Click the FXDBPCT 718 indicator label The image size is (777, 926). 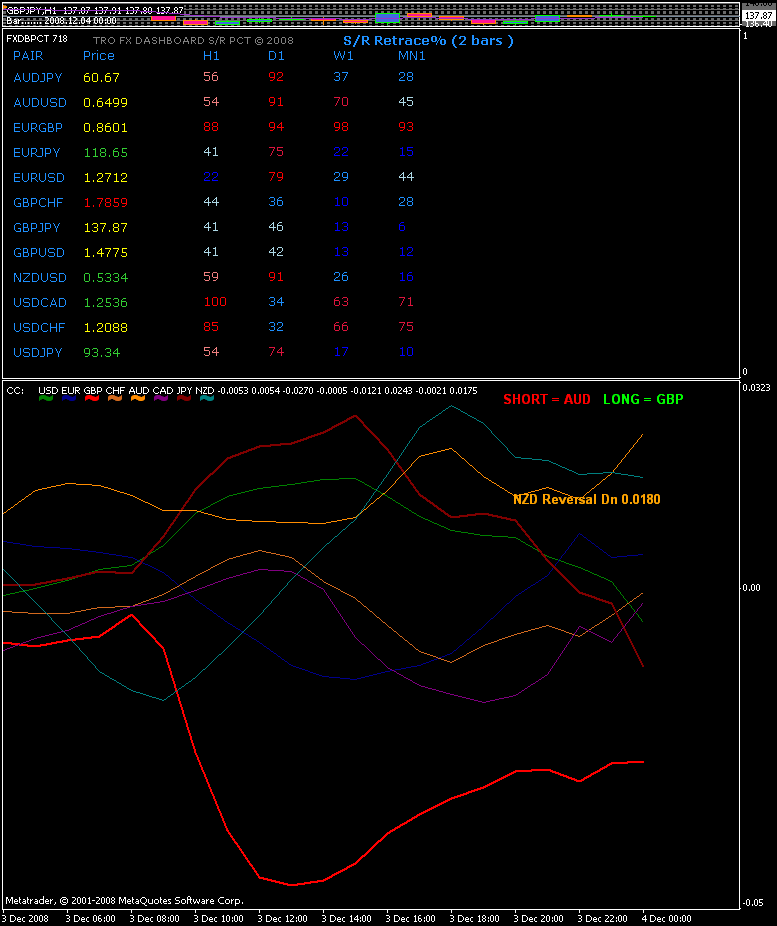point(37,38)
